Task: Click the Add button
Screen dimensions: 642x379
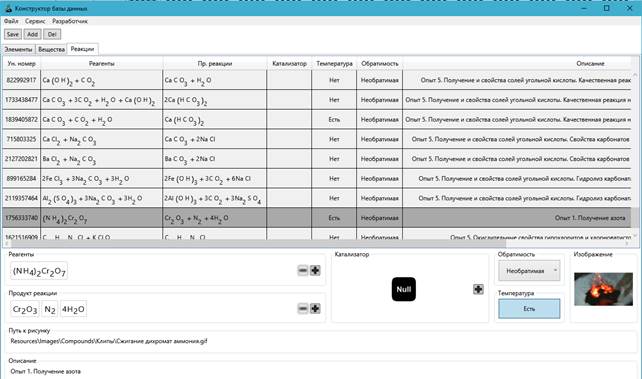Action: [32, 34]
